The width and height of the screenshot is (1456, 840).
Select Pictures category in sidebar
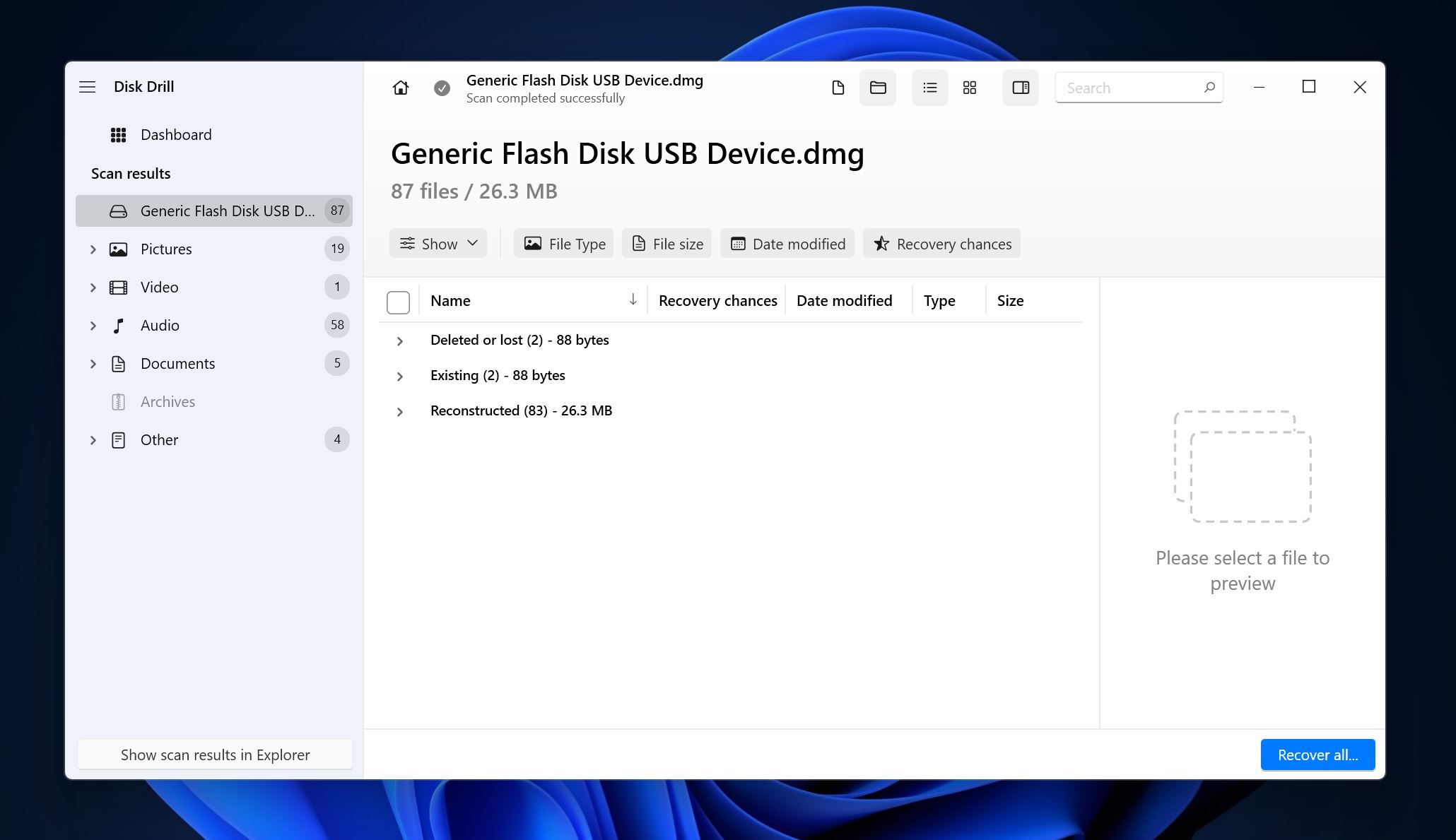pyautogui.click(x=166, y=248)
